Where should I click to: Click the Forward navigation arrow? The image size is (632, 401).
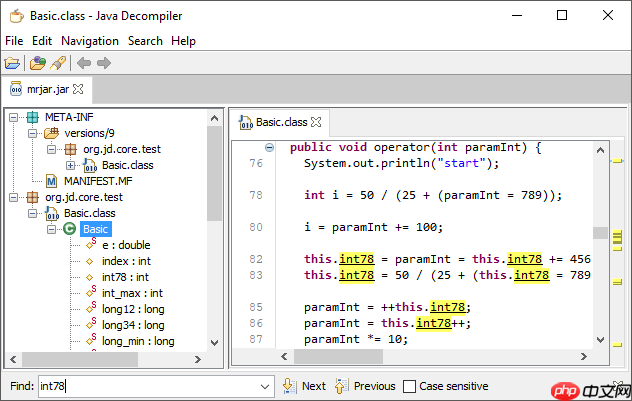[104, 63]
